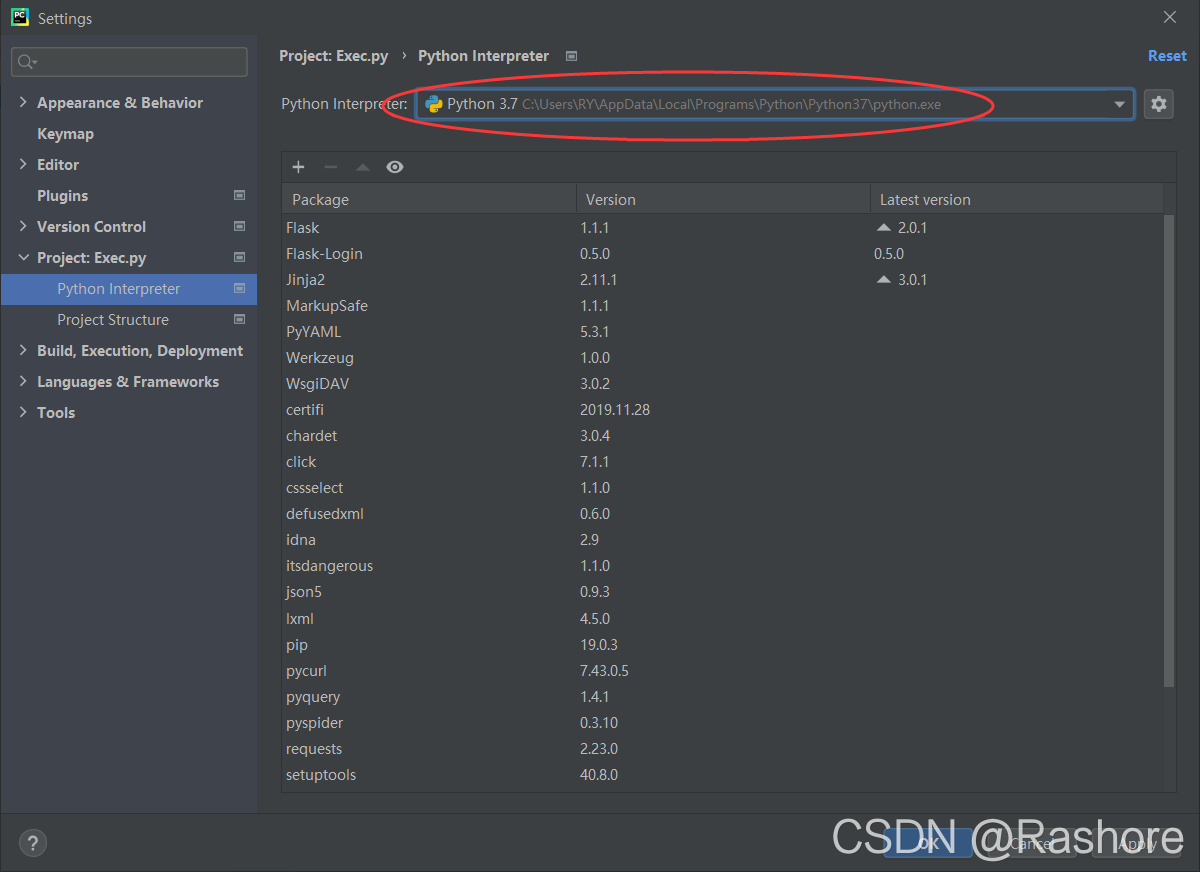Click the upgrade package arrow icon
Image resolution: width=1200 pixels, height=872 pixels.
[363, 167]
